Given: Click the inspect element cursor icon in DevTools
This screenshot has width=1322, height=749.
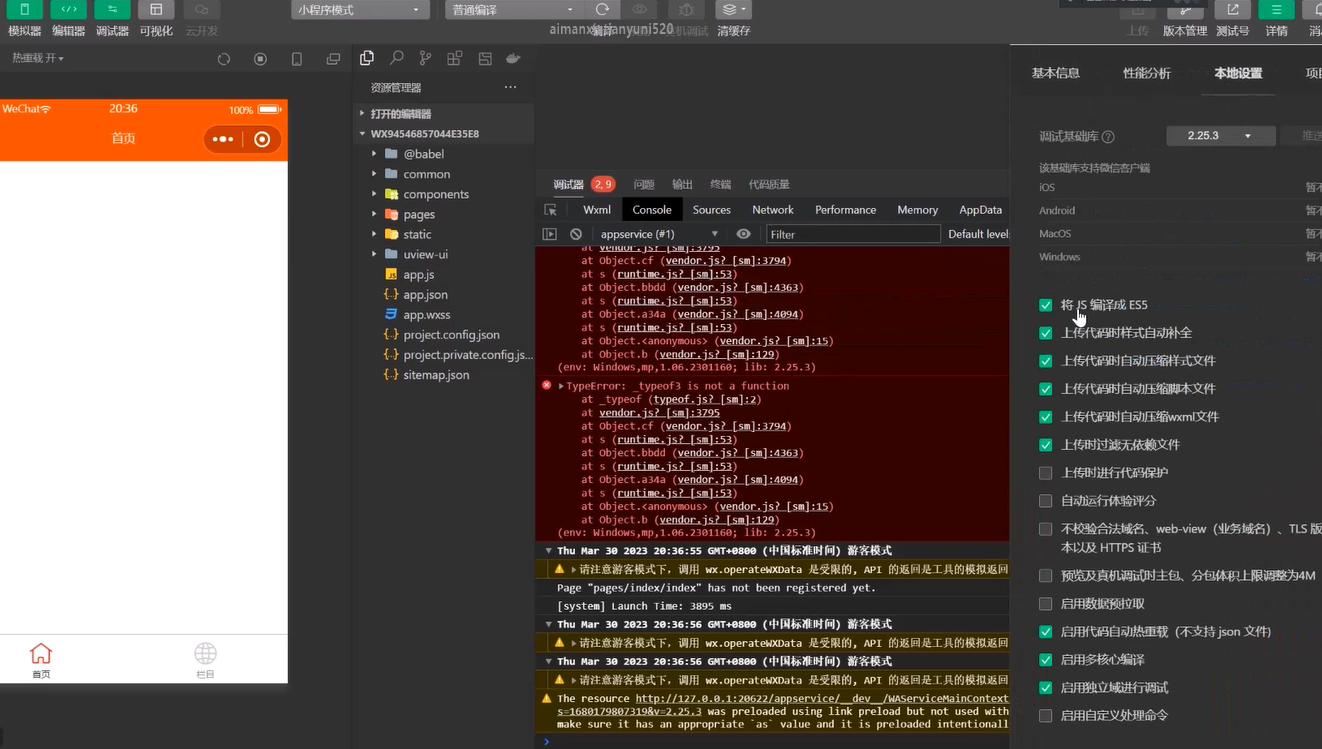Looking at the screenshot, I should (x=550, y=210).
